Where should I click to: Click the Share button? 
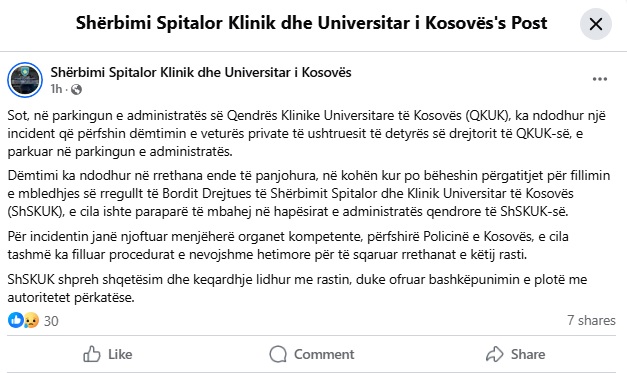pyautogui.click(x=515, y=354)
